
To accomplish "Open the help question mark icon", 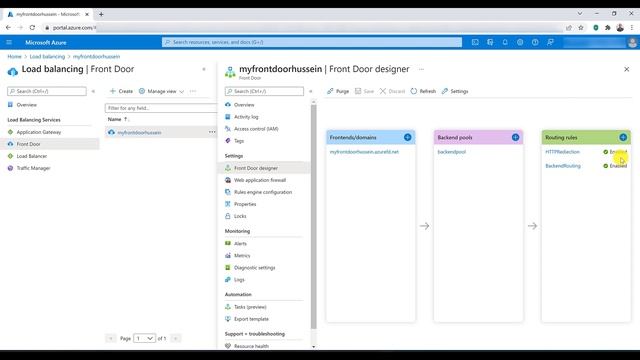I will [x=535, y=42].
